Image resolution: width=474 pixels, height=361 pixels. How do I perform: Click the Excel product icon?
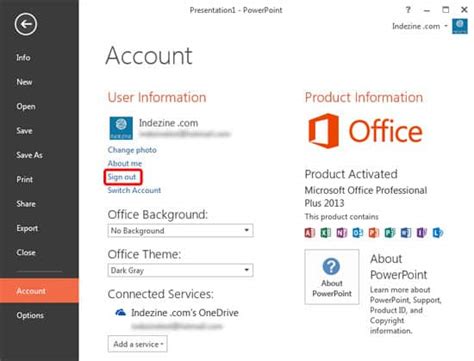(x=326, y=232)
